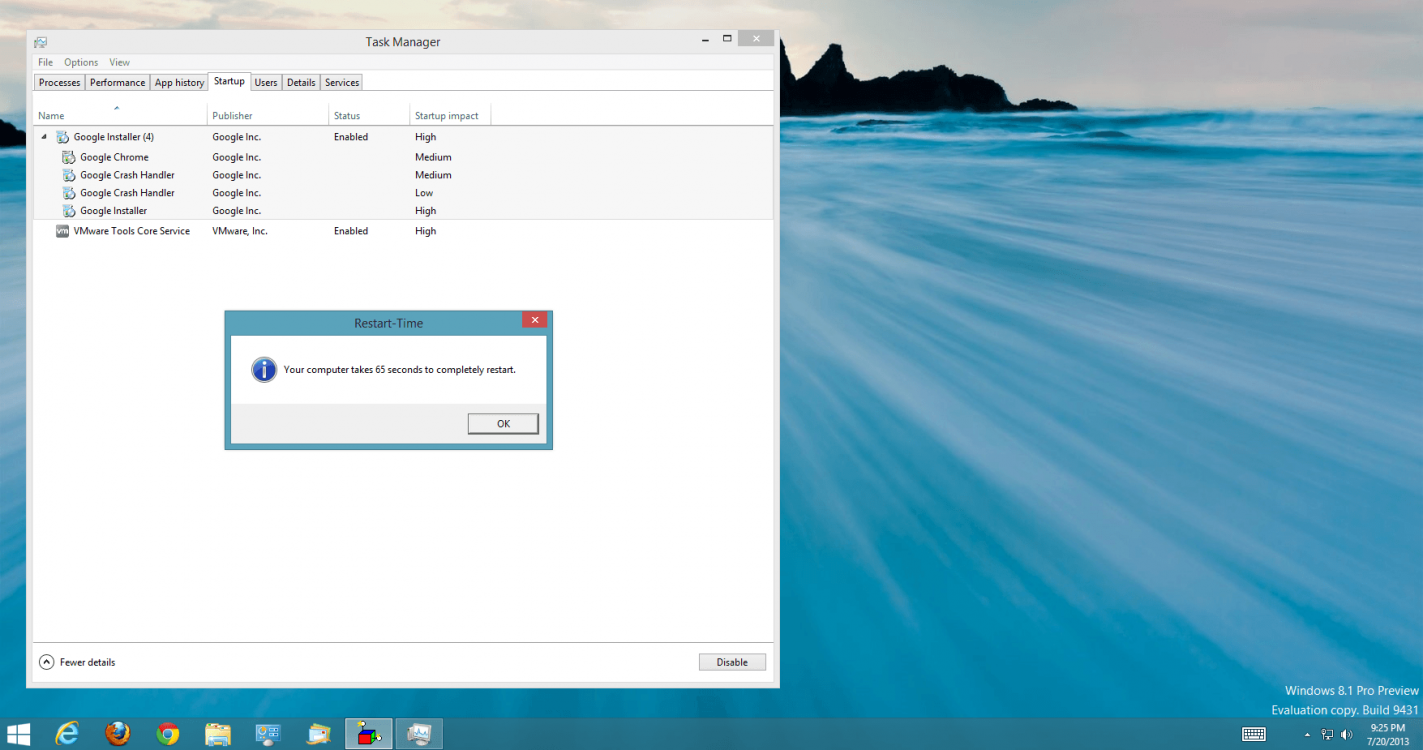Switch to Task Manager taskbar button
This screenshot has height=750, width=1423.
418,734
